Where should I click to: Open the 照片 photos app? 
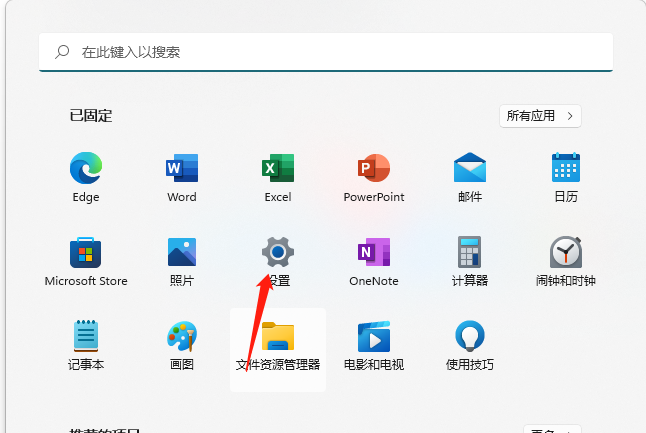click(x=182, y=252)
